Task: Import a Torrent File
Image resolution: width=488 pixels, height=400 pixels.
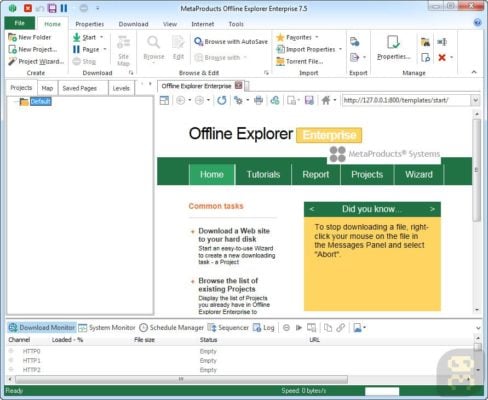Action: 300,61
